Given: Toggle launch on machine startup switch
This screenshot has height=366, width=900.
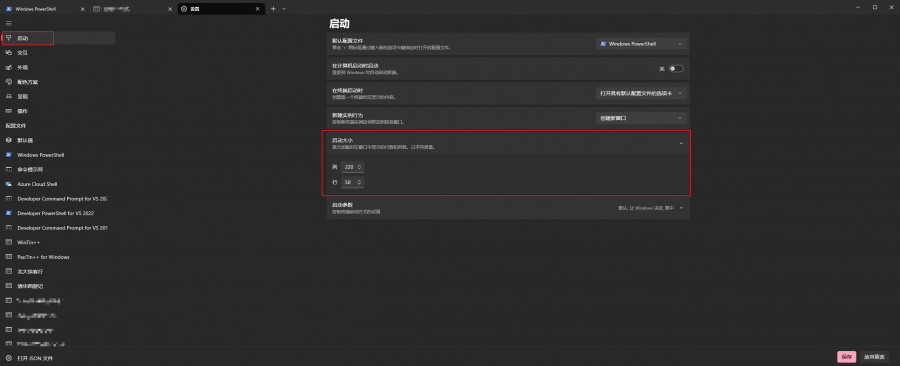Looking at the screenshot, I should [x=677, y=69].
